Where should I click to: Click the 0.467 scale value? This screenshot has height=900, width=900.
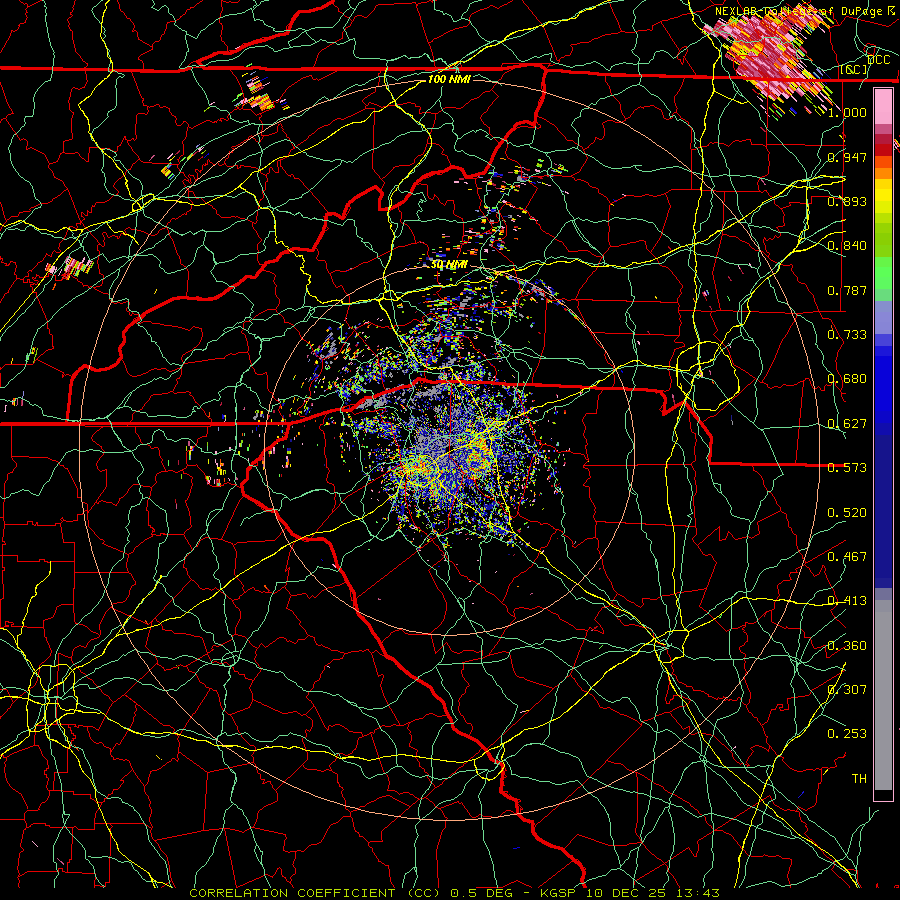[847, 556]
